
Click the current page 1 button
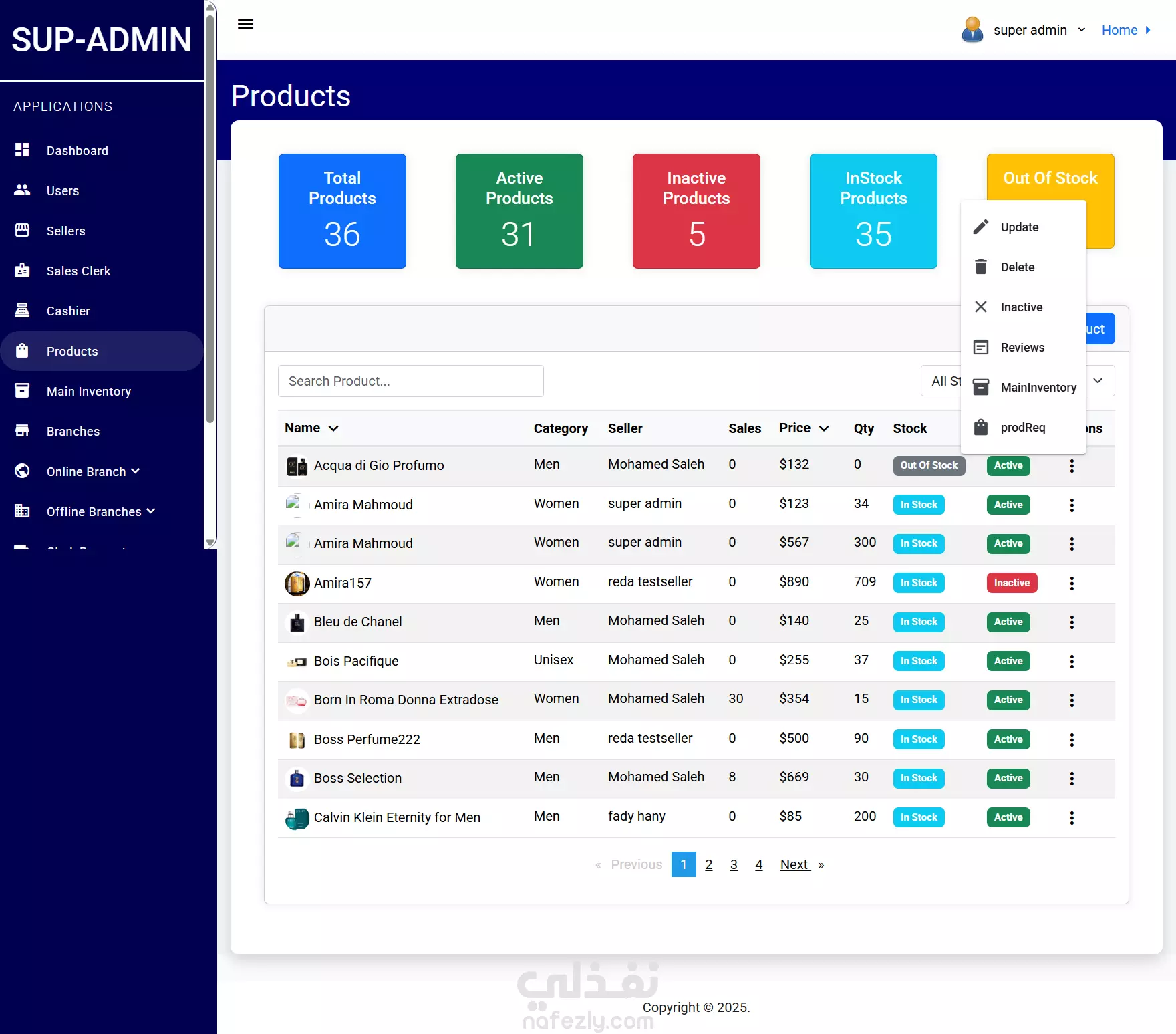[x=684, y=864]
